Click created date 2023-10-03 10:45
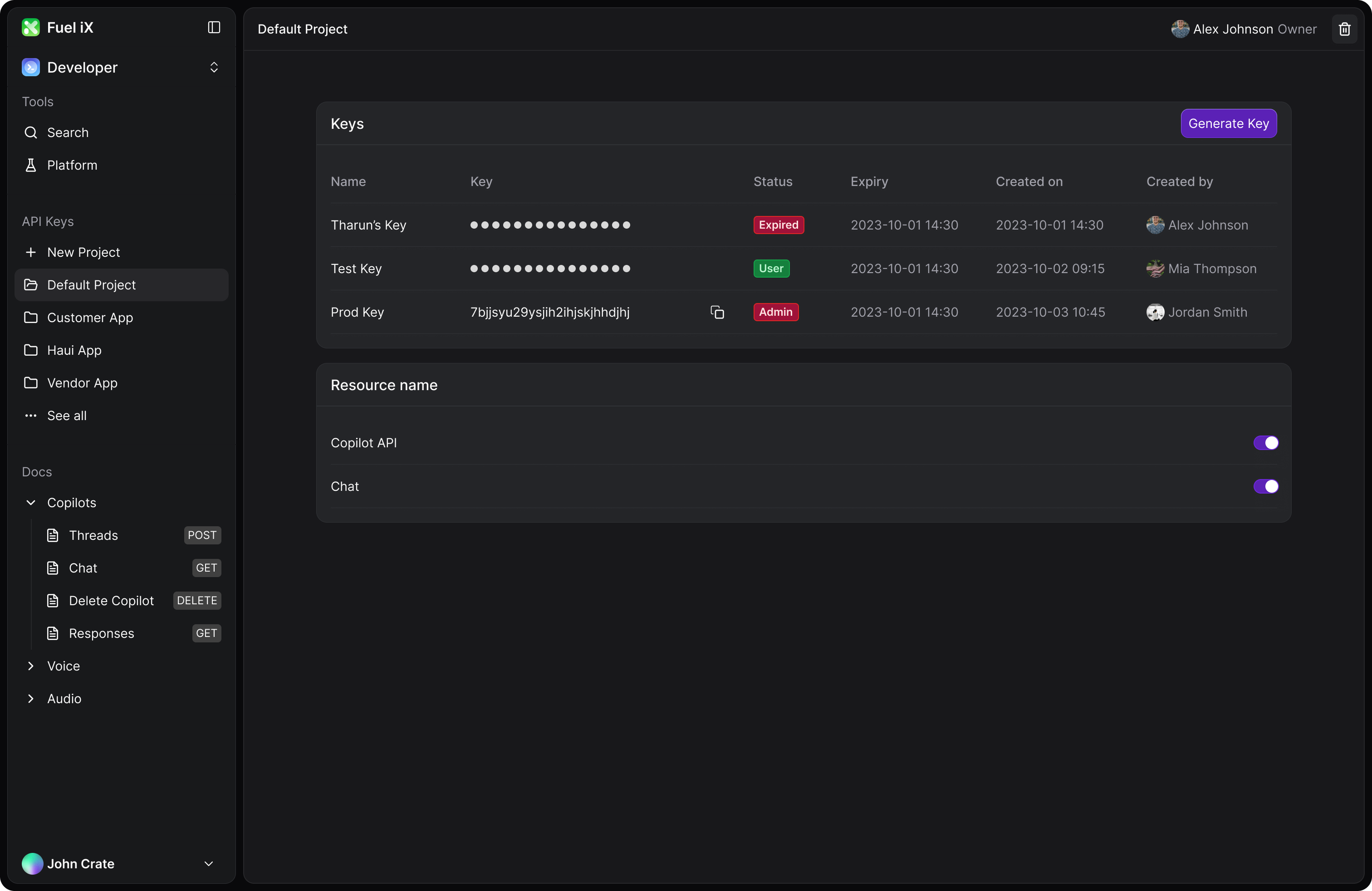This screenshot has width=1372, height=891. pyautogui.click(x=1050, y=313)
